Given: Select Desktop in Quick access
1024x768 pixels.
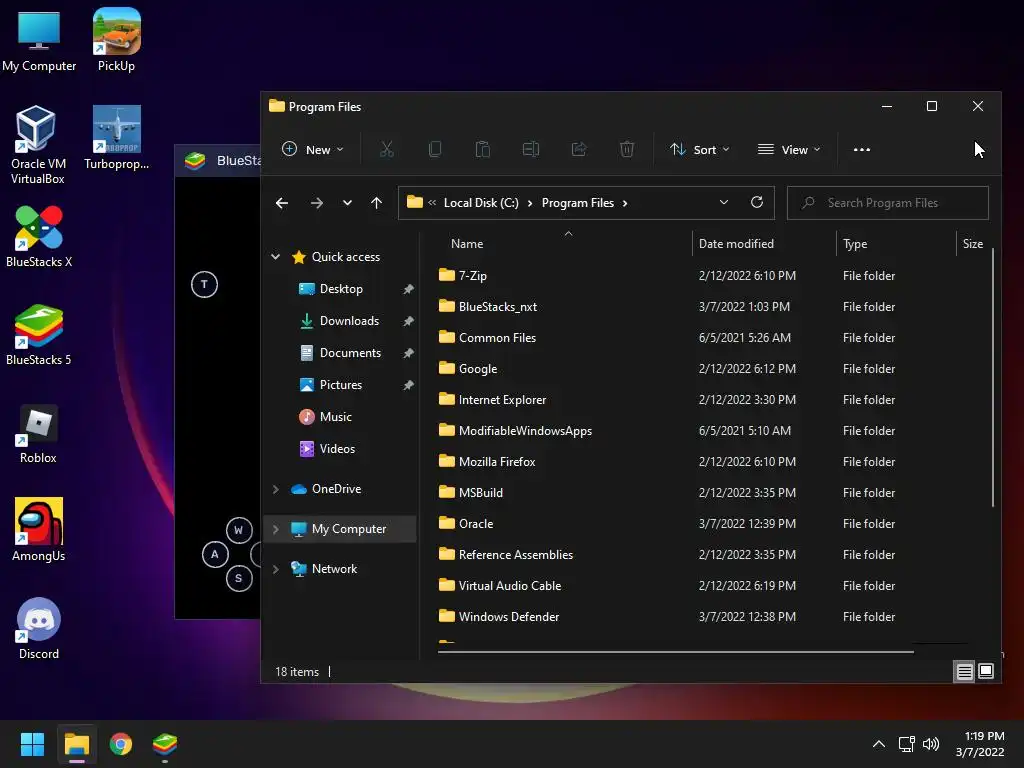Looking at the screenshot, I should tap(340, 289).
